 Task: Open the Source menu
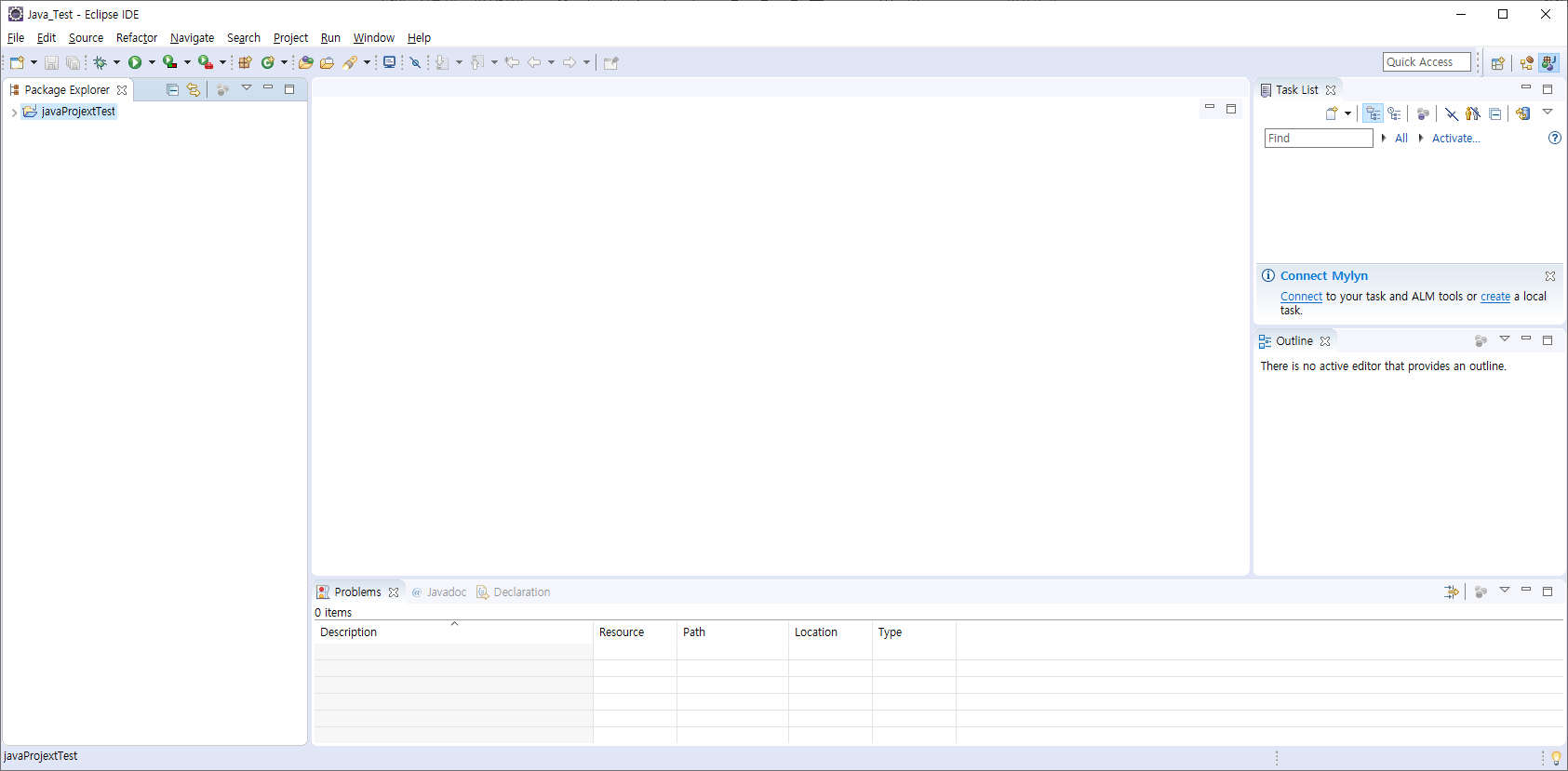pyautogui.click(x=86, y=38)
